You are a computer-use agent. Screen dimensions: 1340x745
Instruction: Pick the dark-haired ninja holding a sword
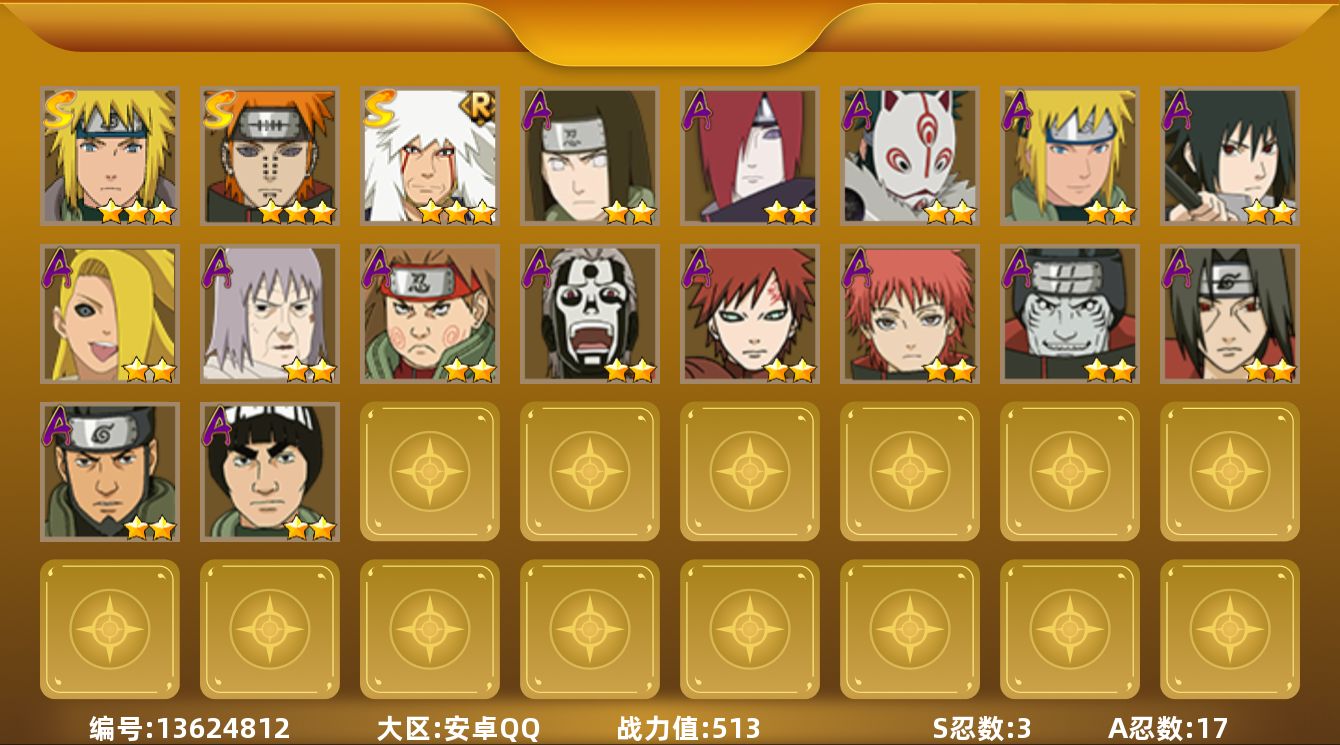click(x=1230, y=155)
